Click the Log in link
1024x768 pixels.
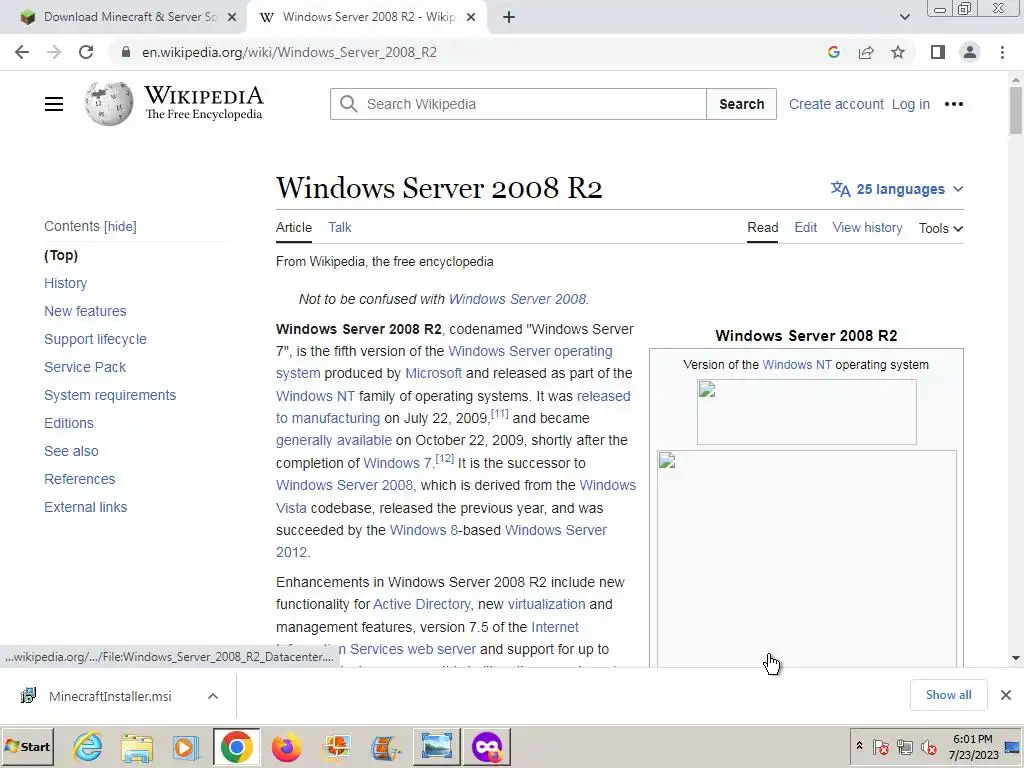pos(910,104)
